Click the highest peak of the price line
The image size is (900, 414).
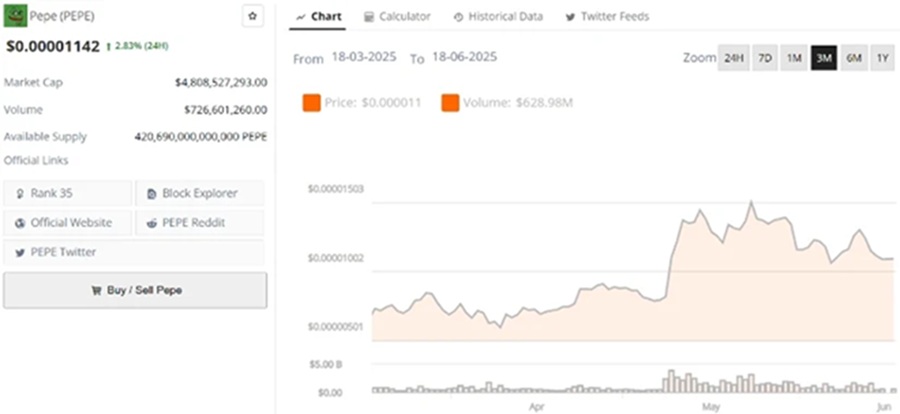(751, 202)
